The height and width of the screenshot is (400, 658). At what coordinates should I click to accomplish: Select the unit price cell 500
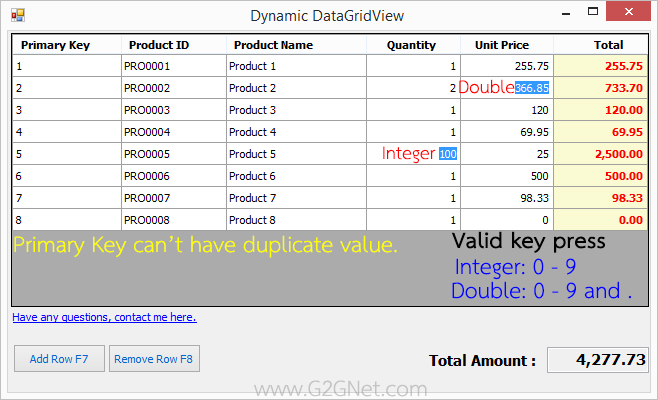coord(507,176)
